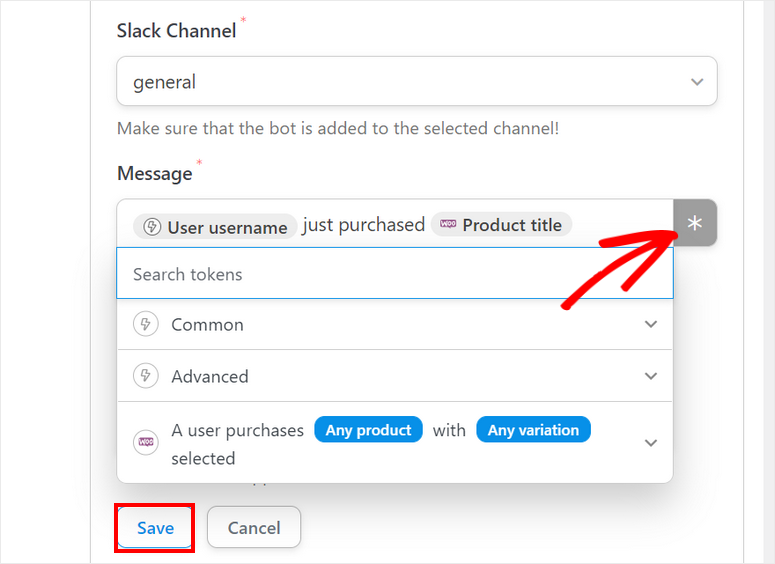Screen dimensions: 775x564
Task: Cancel editing the action
Action: [x=253, y=528]
